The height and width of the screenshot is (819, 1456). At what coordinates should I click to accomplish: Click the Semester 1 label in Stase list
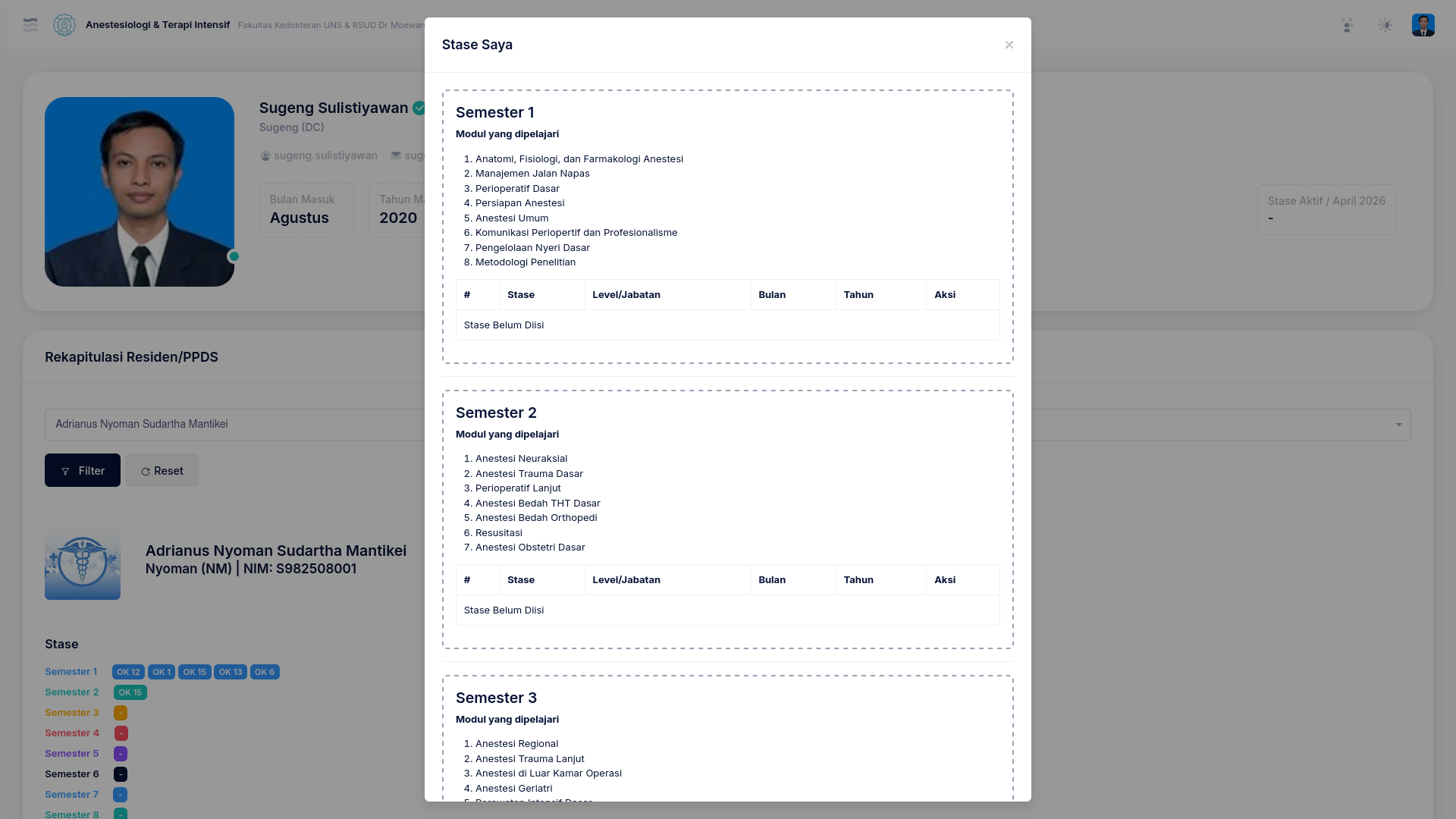point(71,672)
